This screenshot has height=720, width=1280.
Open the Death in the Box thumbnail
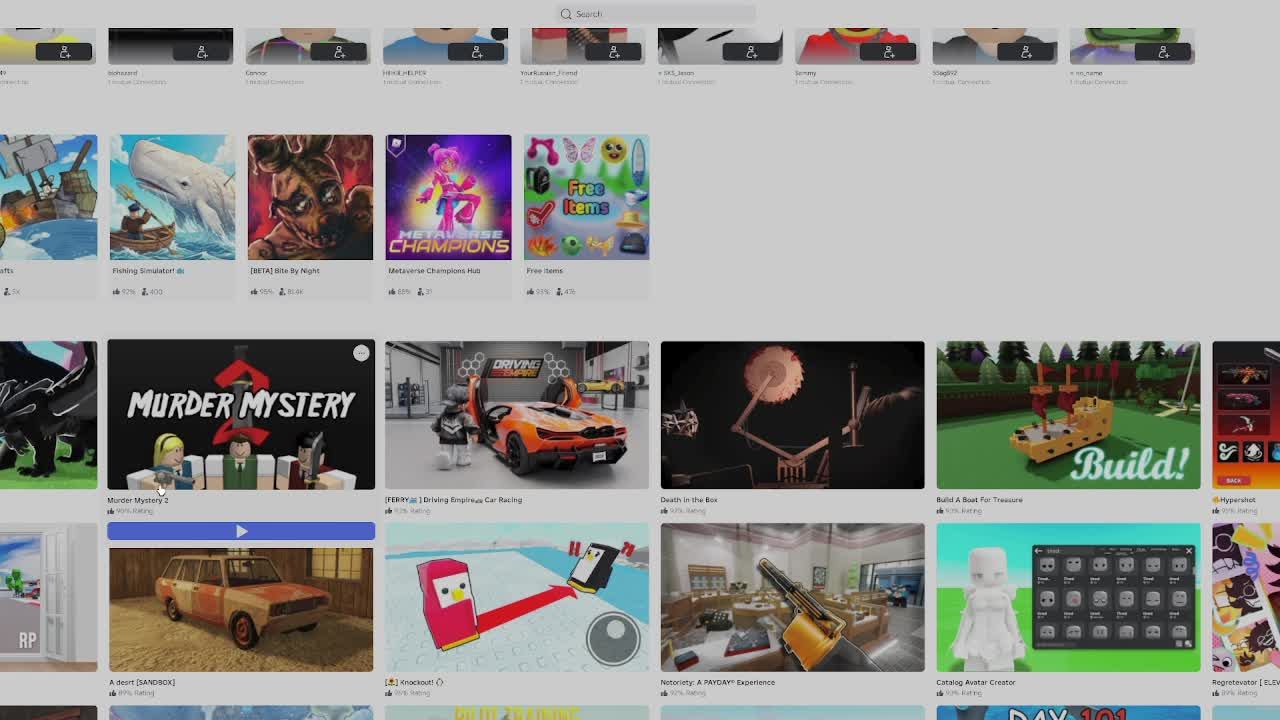coord(793,415)
